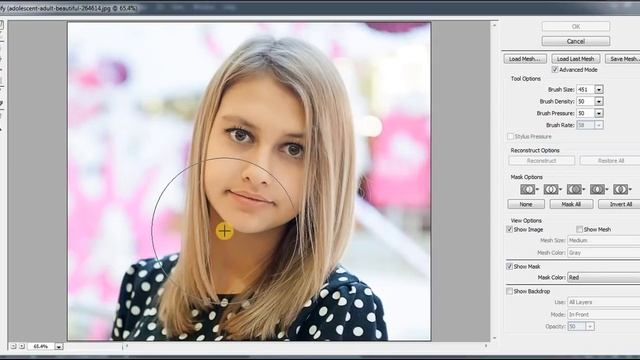
Task: Enable the Show Mesh checkbox
Action: pos(580,229)
